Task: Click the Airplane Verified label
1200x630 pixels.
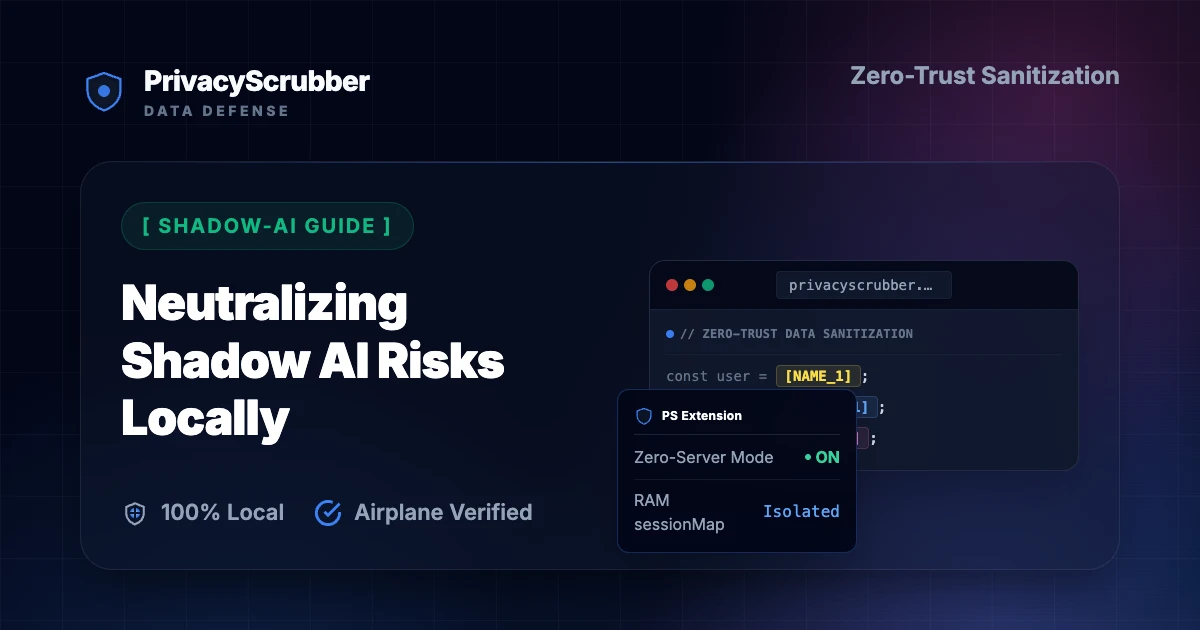Action: coord(443,513)
